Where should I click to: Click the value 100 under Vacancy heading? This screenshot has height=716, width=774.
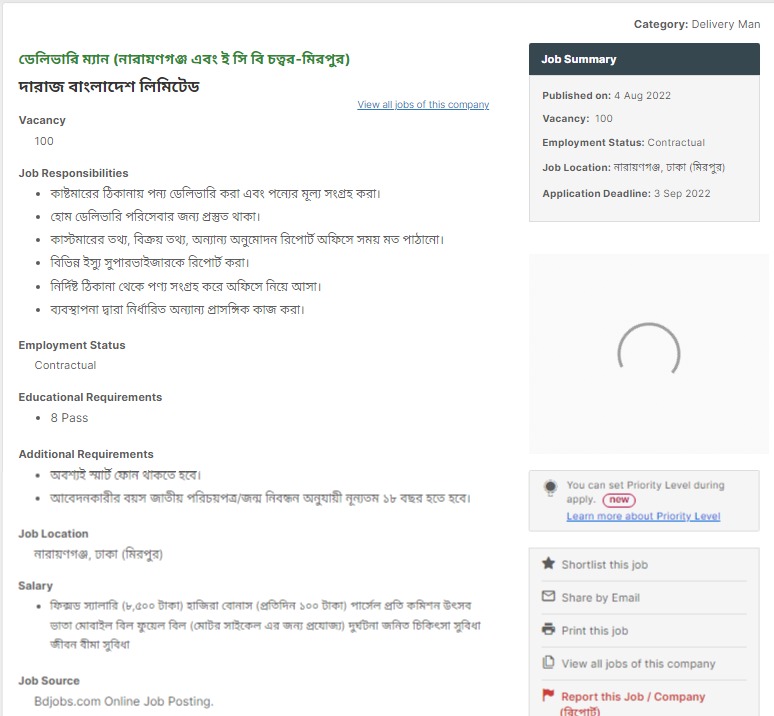[44, 141]
